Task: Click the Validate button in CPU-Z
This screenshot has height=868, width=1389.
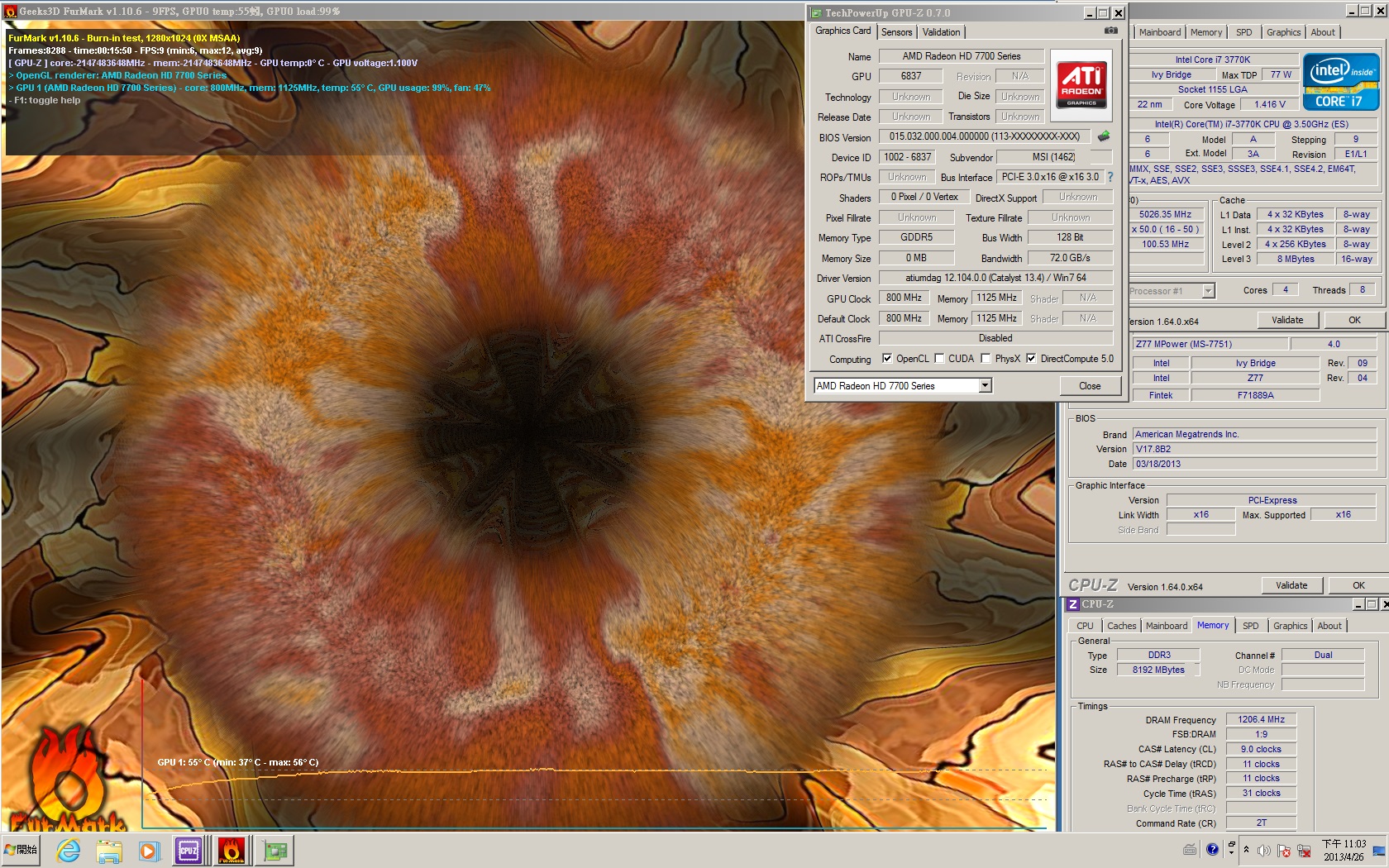Action: (x=1292, y=585)
